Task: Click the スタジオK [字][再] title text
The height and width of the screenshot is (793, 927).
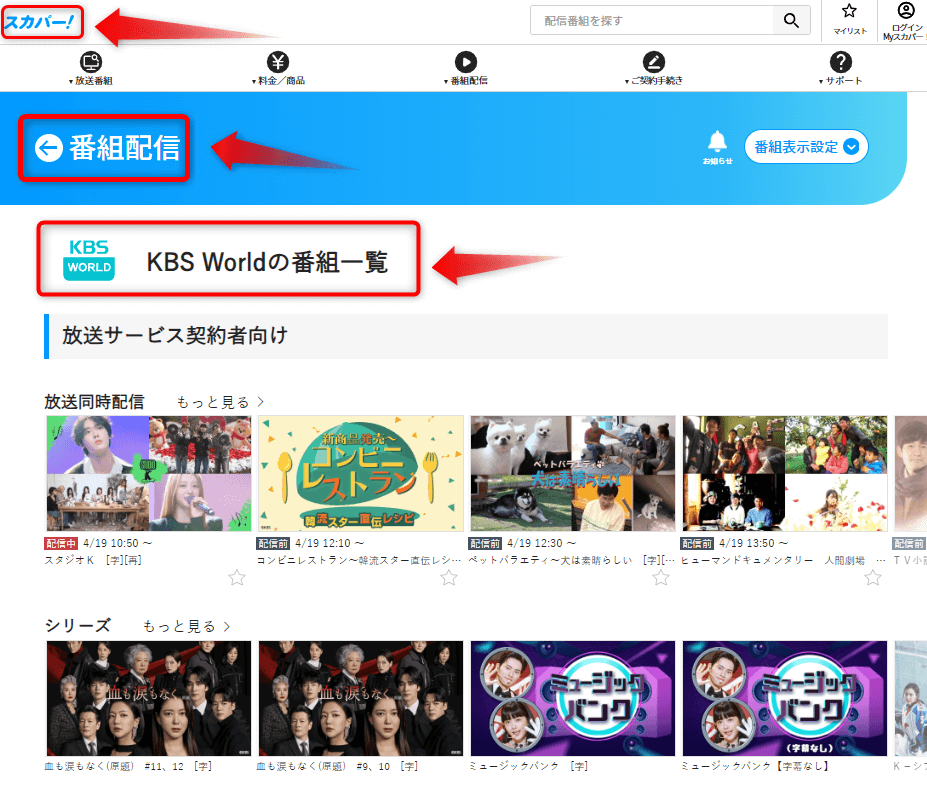Action: [93, 560]
